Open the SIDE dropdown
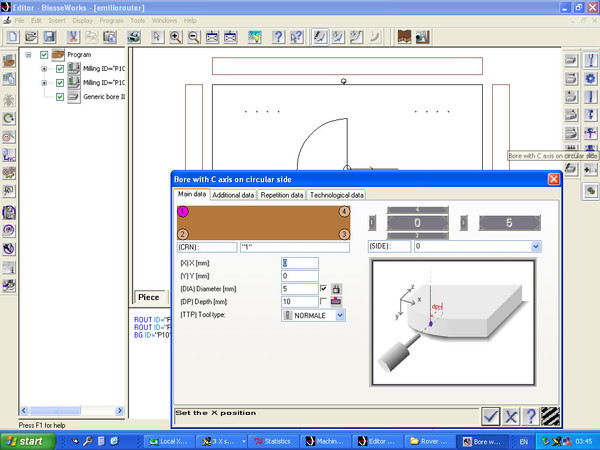This screenshot has width=600, height=450. pos(536,246)
